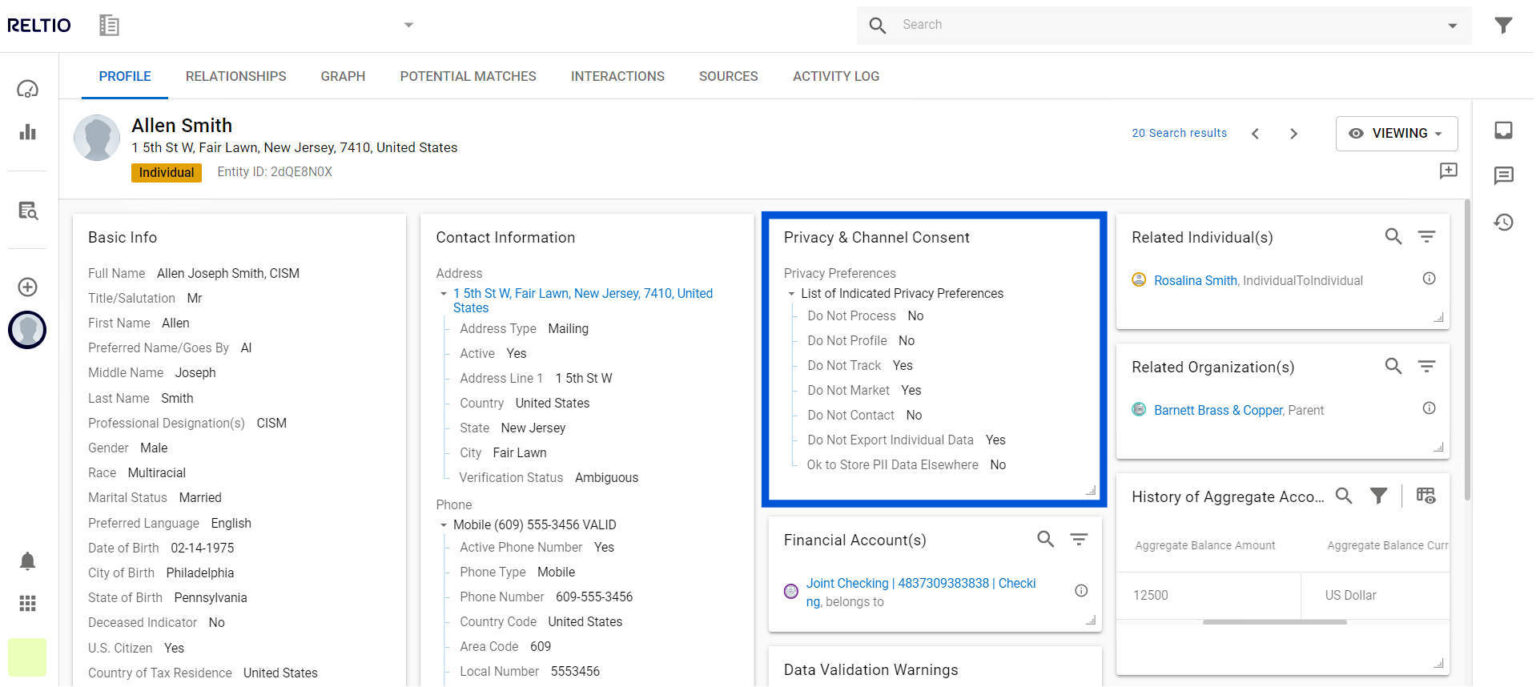
Task: Open the advanced search sidebar icon
Action: pyautogui.click(x=28, y=211)
